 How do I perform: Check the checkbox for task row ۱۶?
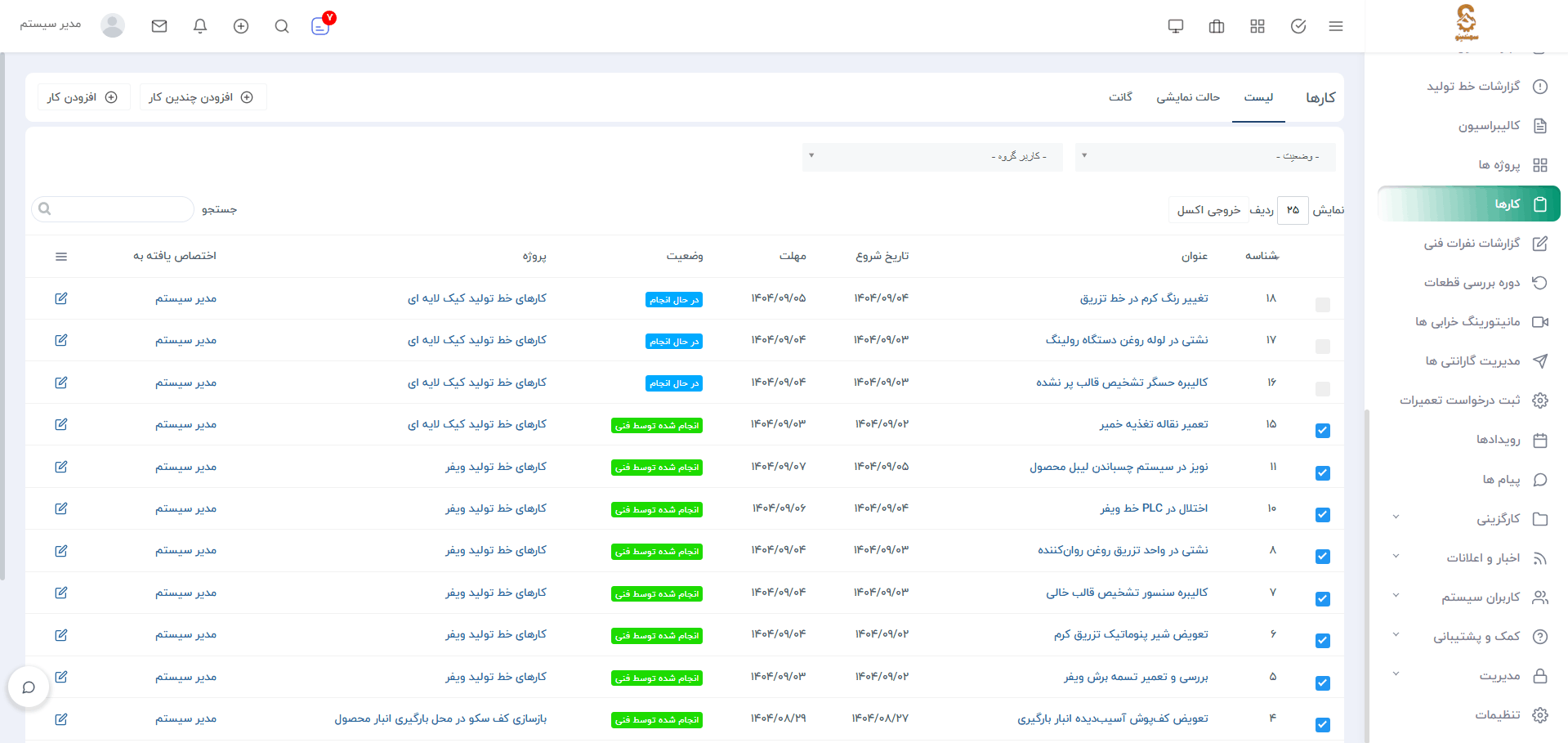[x=1323, y=389]
